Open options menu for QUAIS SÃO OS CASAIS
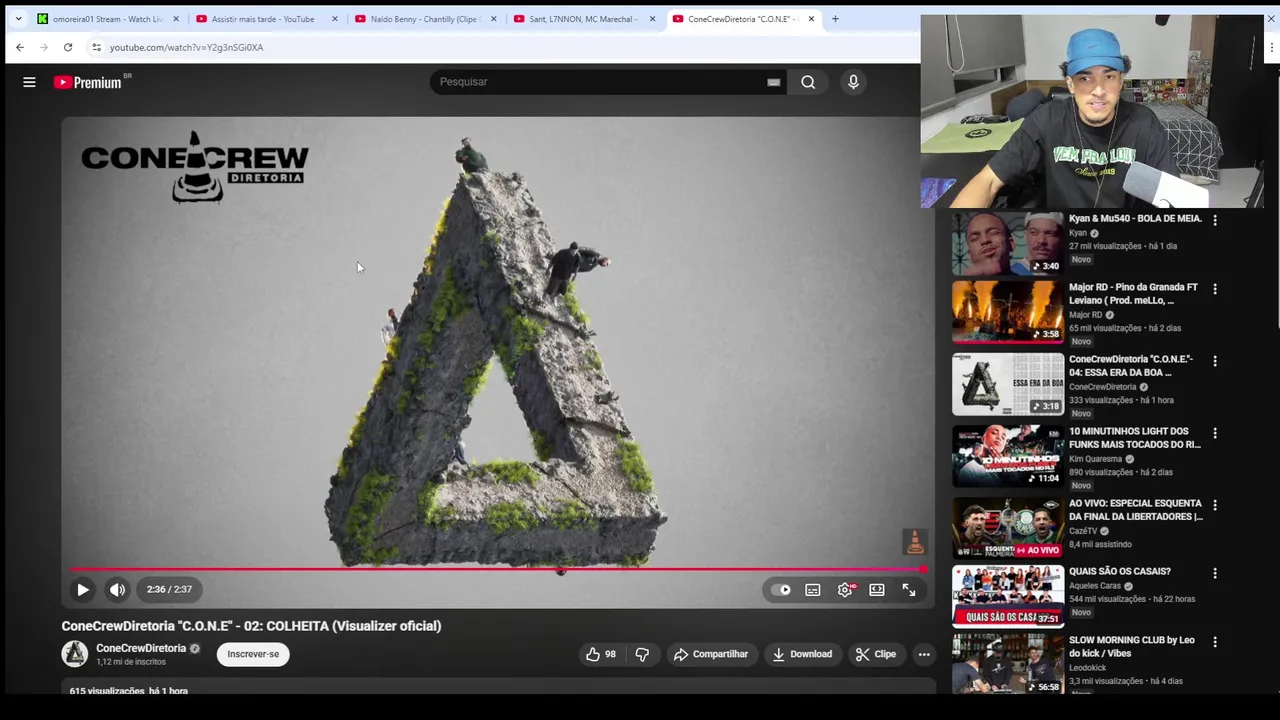 [x=1215, y=573]
